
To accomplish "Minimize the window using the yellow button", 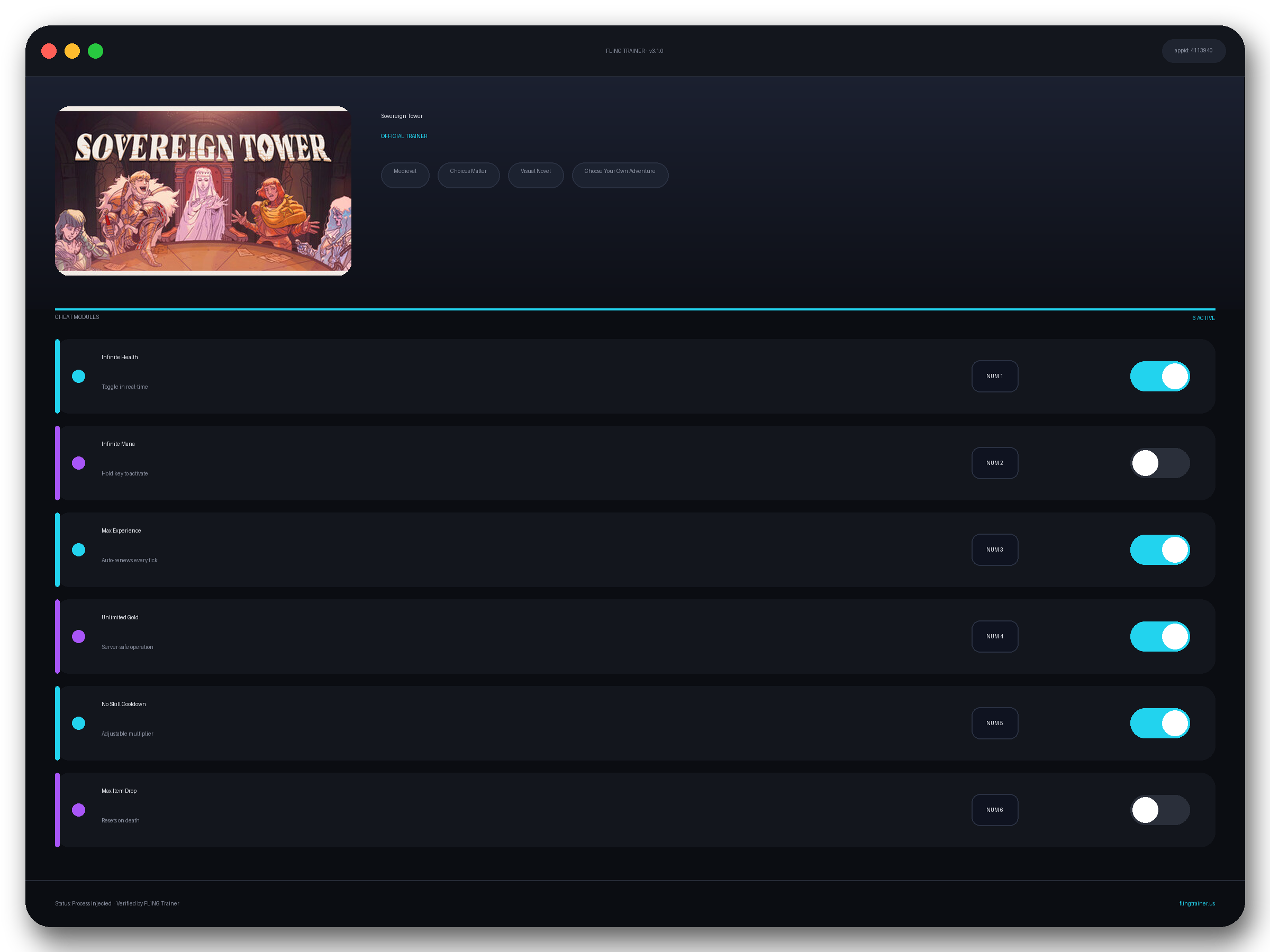I will click(72, 51).
